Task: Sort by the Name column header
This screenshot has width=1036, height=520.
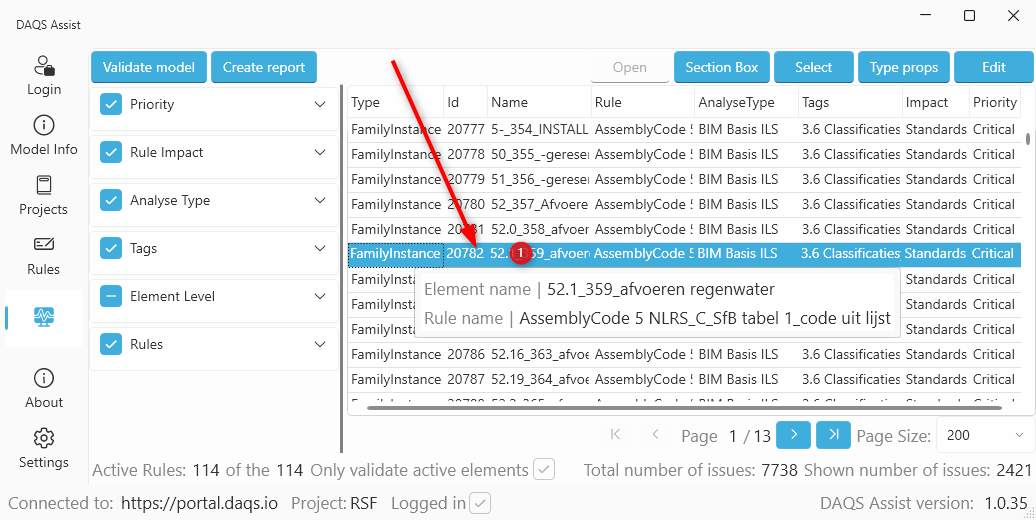Action: pos(510,102)
